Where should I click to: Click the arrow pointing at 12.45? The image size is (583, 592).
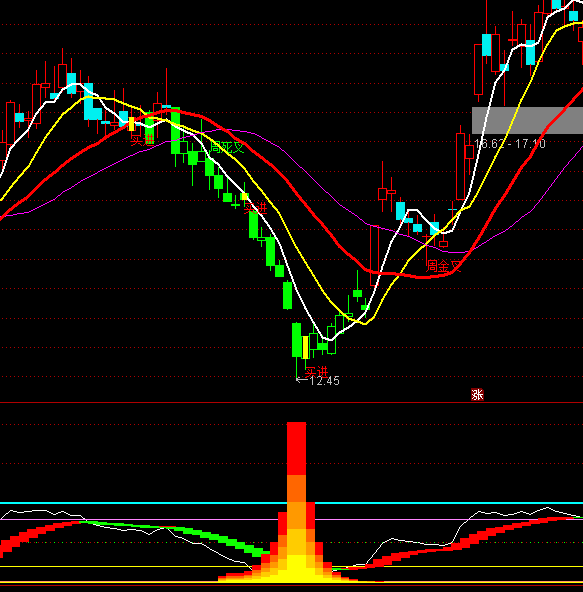pyautogui.click(x=302, y=380)
